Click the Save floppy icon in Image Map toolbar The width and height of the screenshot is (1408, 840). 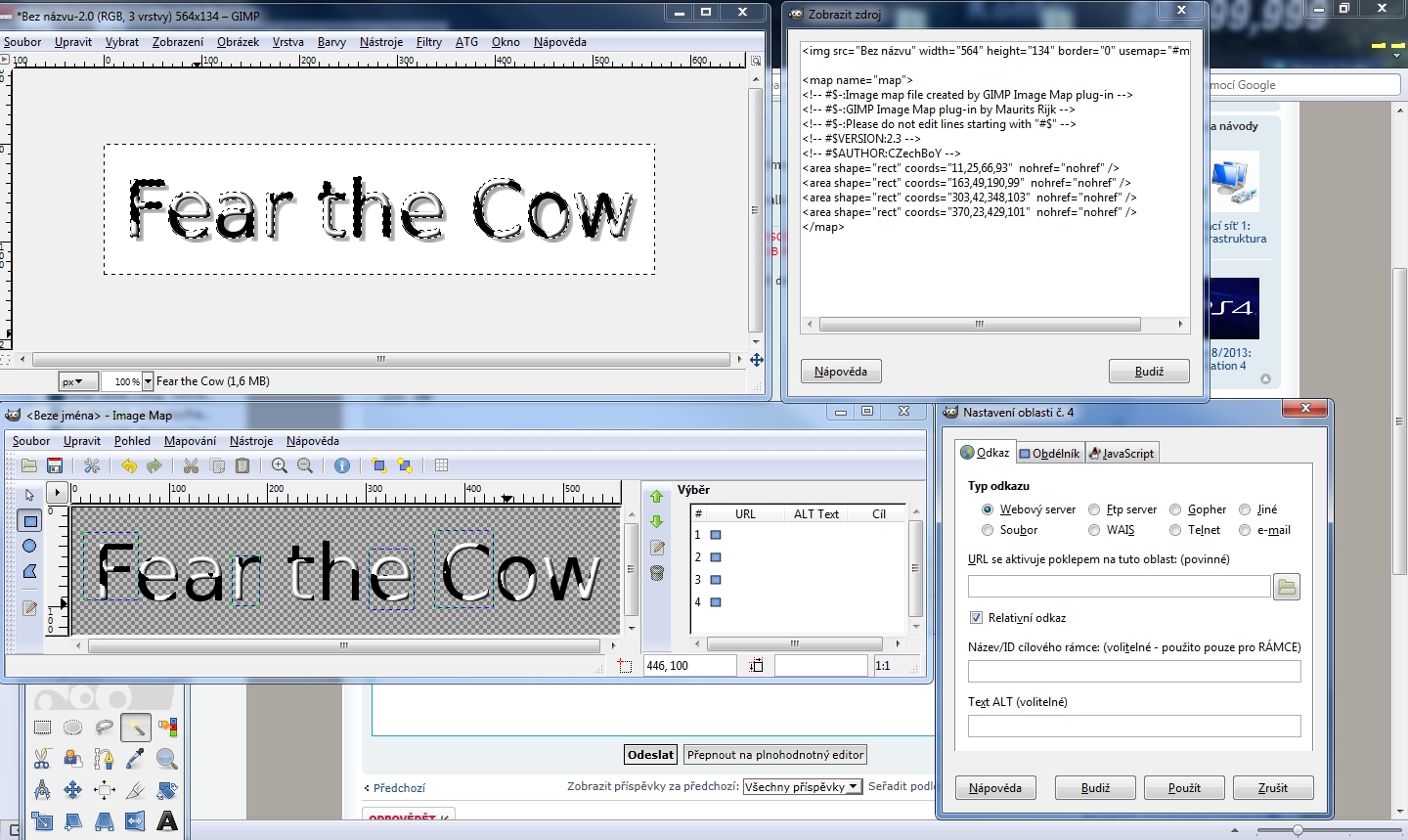pos(55,465)
